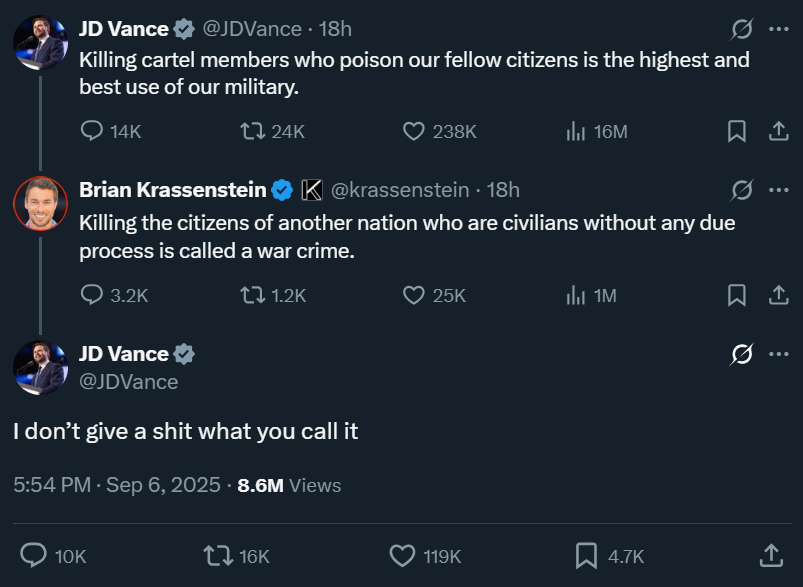Reply to JD Vance's first tweet
This screenshot has height=587, width=803.
92,131
